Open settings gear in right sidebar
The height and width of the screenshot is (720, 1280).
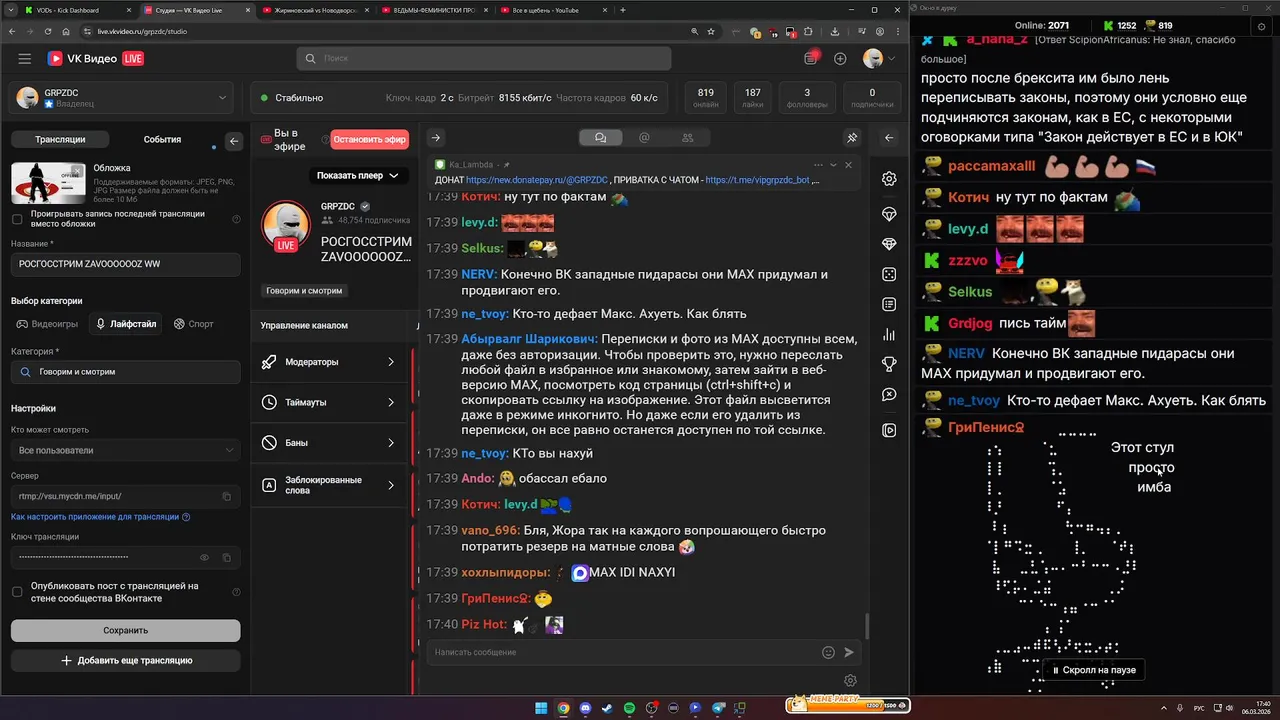889,179
